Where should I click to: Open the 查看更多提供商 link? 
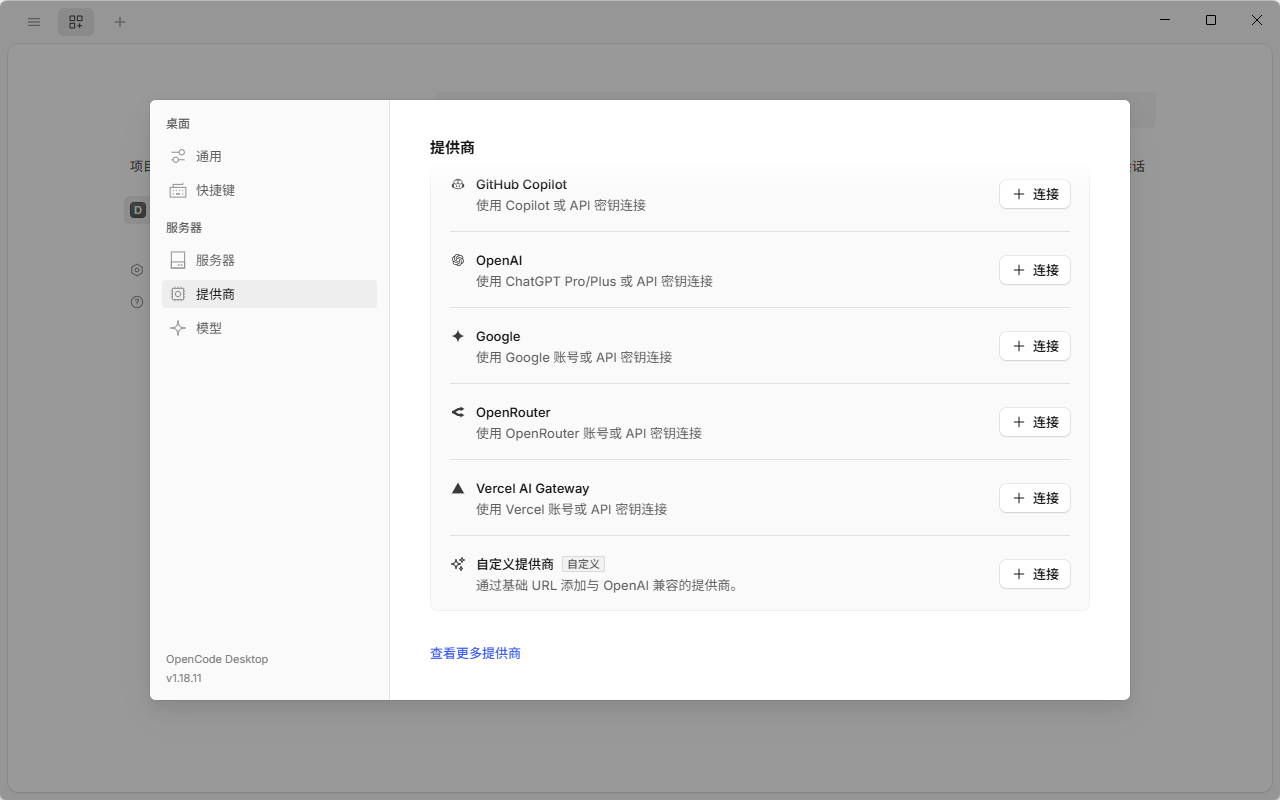pyautogui.click(x=475, y=653)
